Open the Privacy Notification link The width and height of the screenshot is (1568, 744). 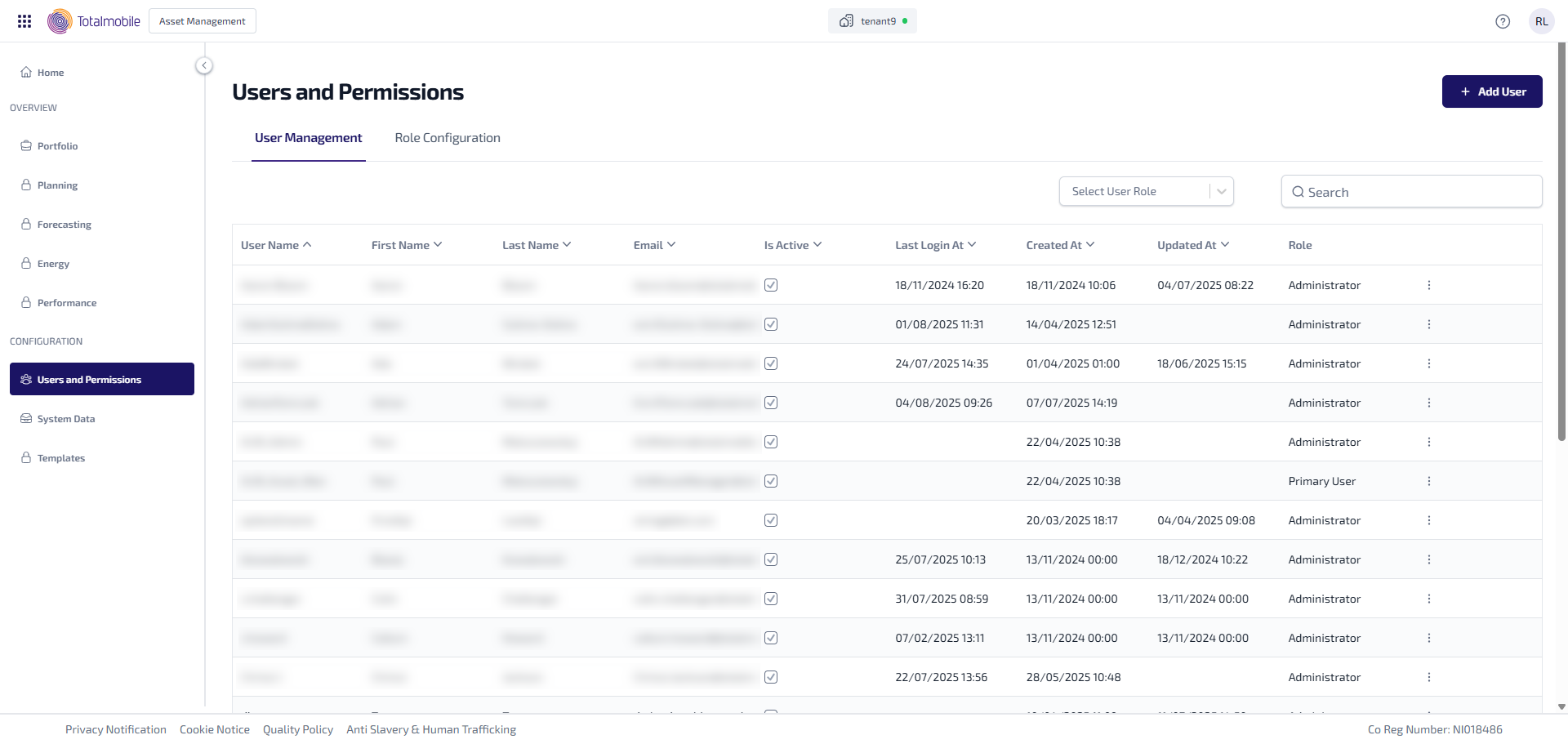(115, 729)
